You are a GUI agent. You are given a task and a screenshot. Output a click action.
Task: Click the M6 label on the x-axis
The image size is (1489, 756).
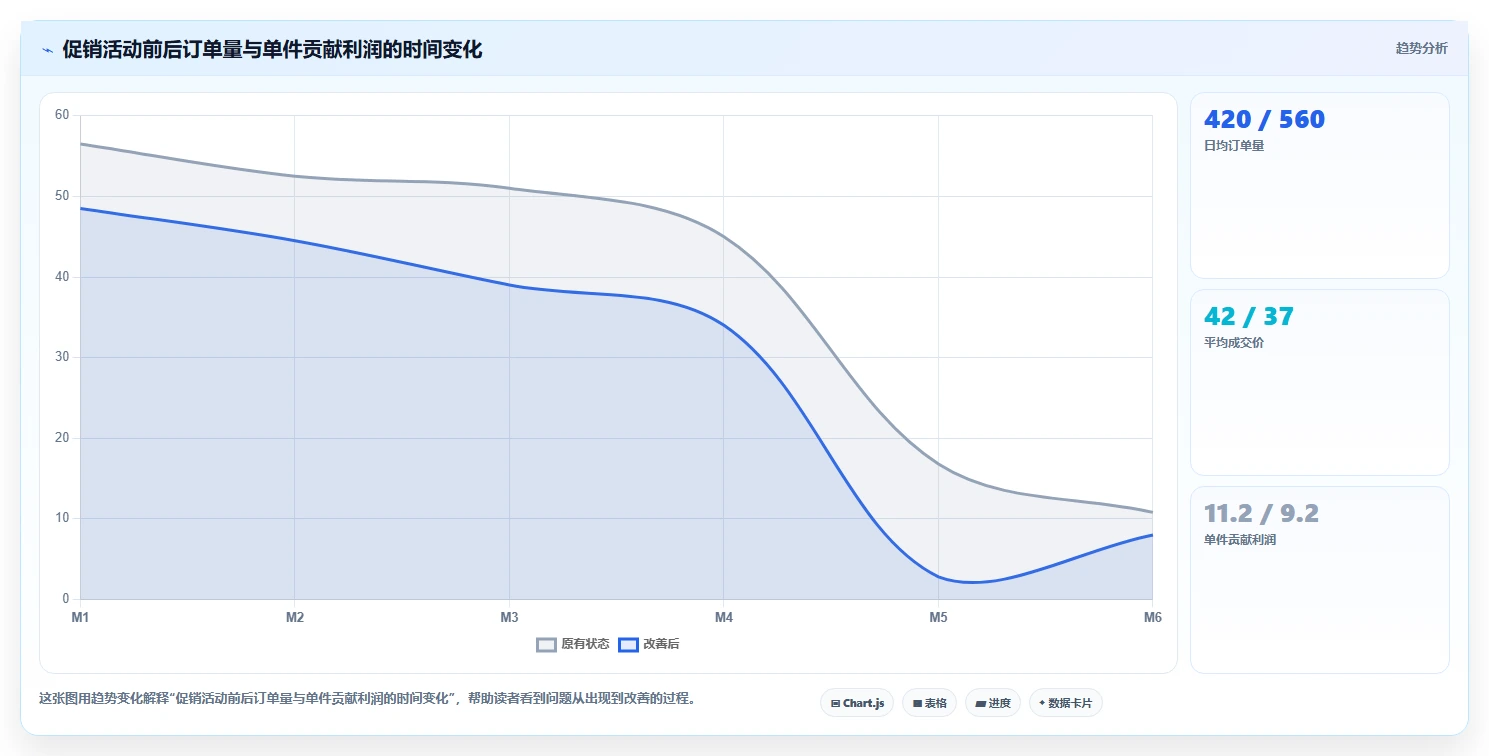pyautogui.click(x=1153, y=617)
